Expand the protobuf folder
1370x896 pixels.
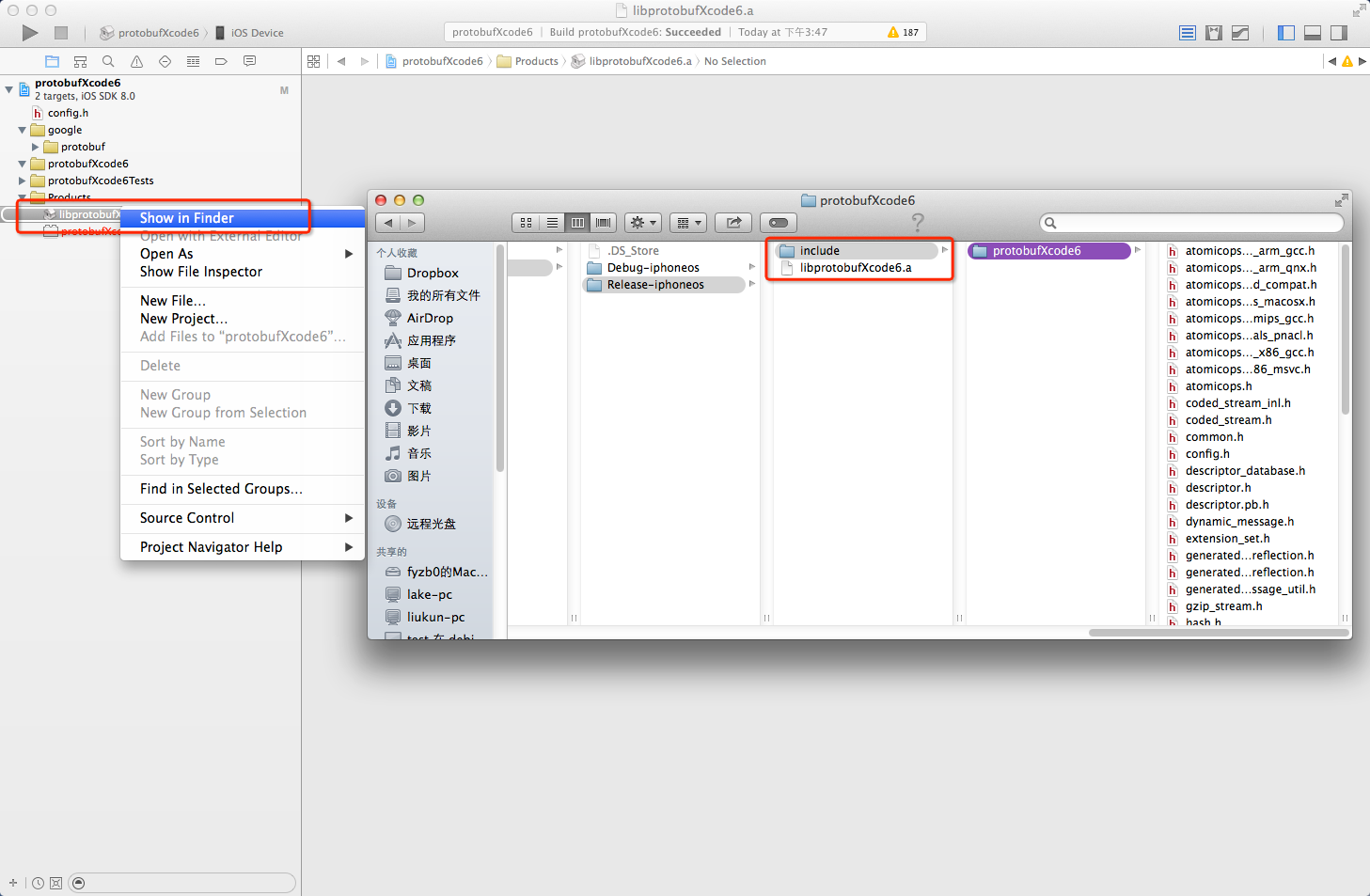coord(35,147)
